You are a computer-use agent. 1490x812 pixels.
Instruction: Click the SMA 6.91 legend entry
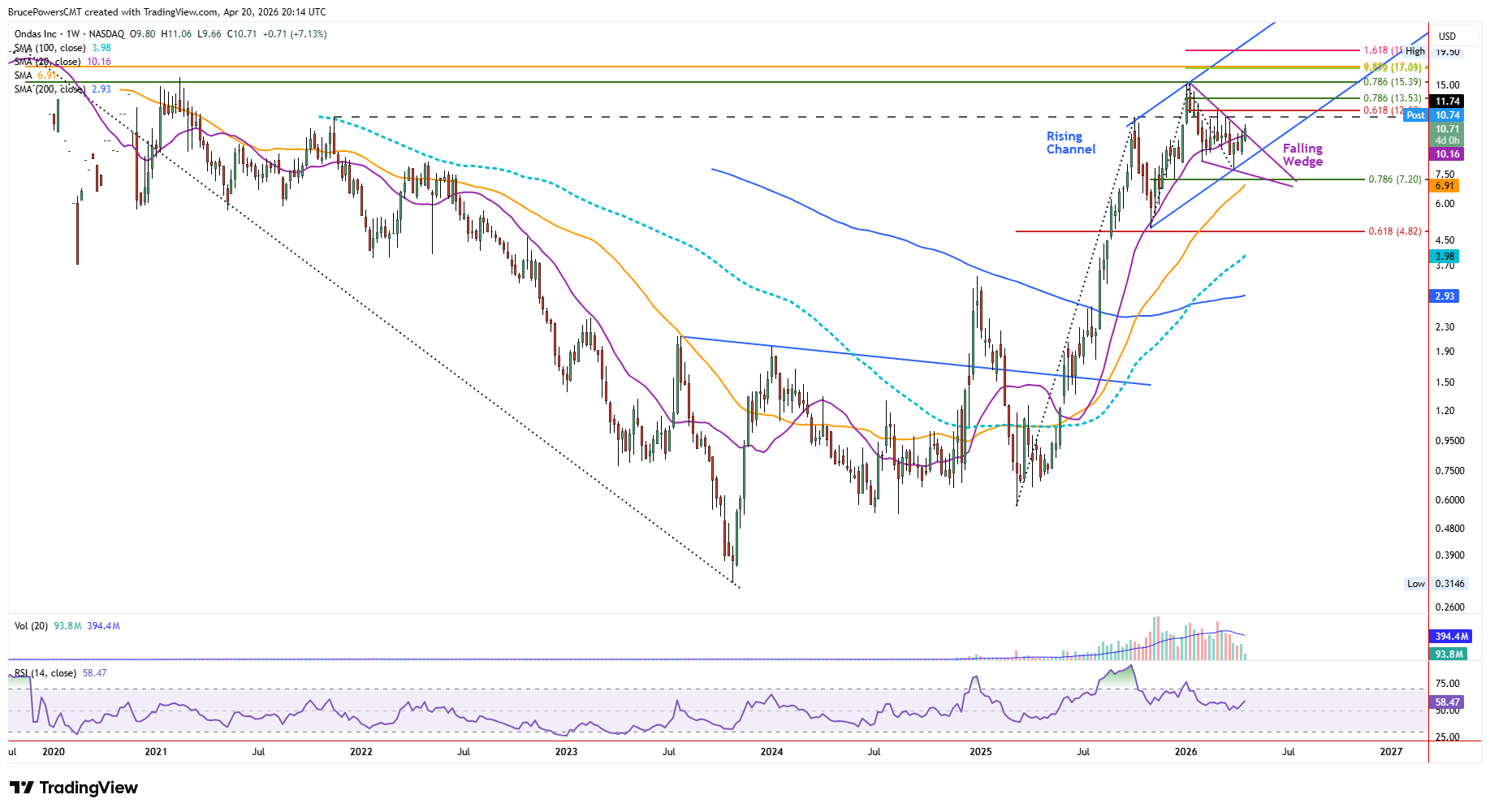coord(35,76)
